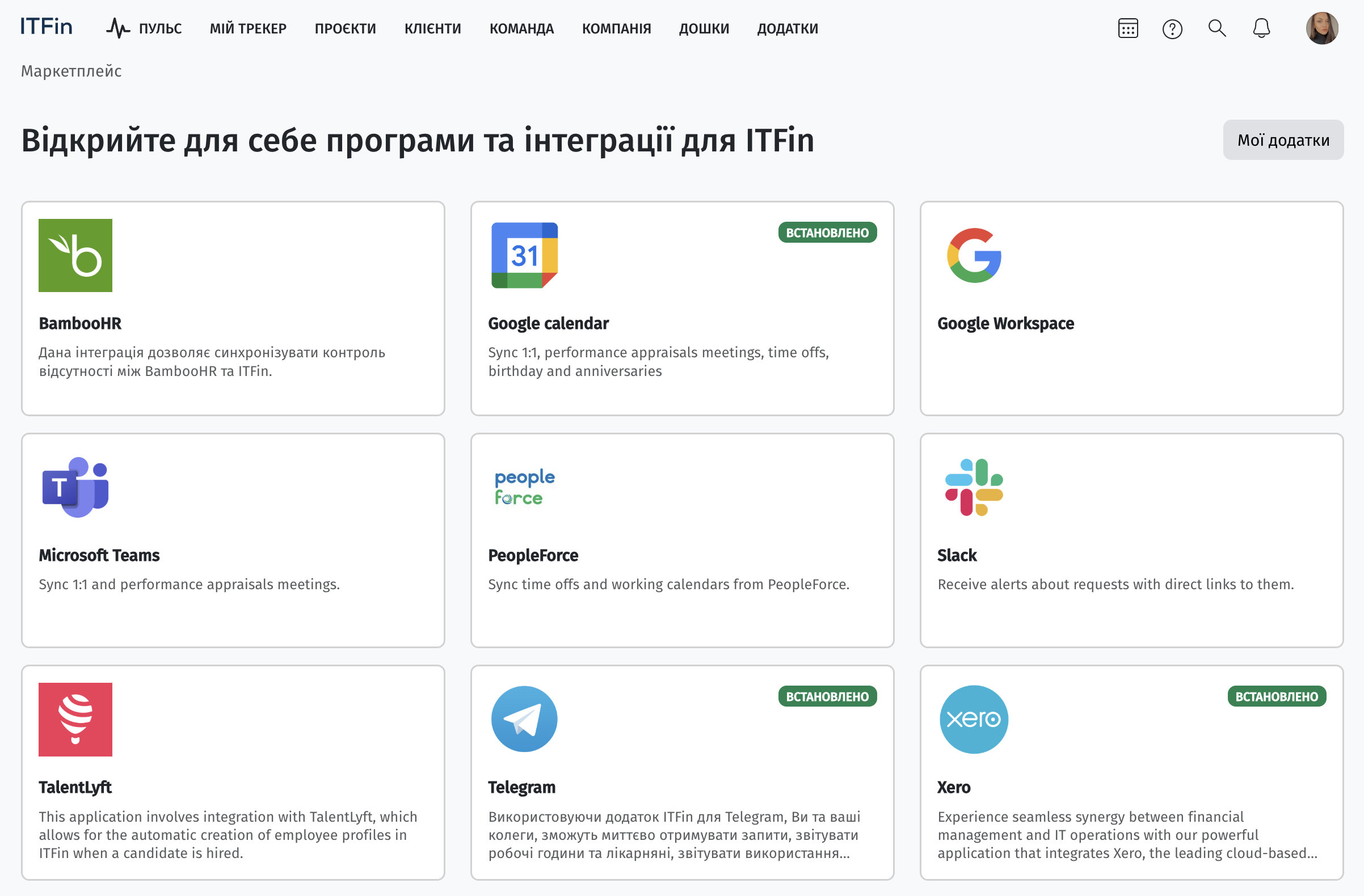Viewport: 1364px width, 896px height.
Task: Open the Google calendar app title
Action: coord(548,324)
